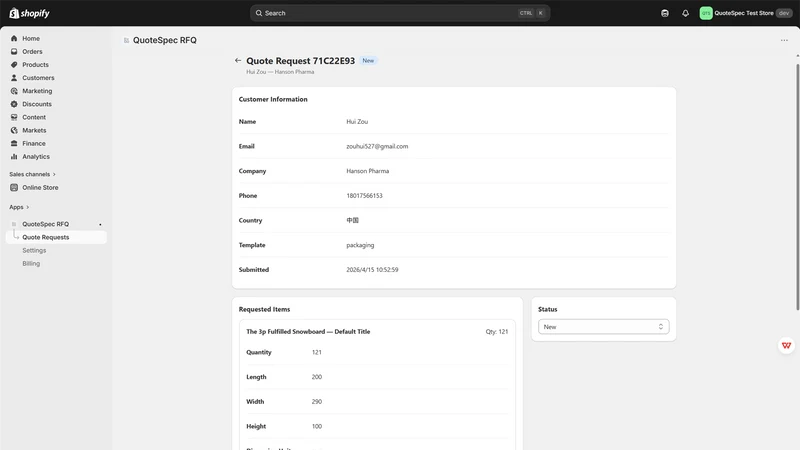
Task: Click the Quantity value 121
Action: 317,352
